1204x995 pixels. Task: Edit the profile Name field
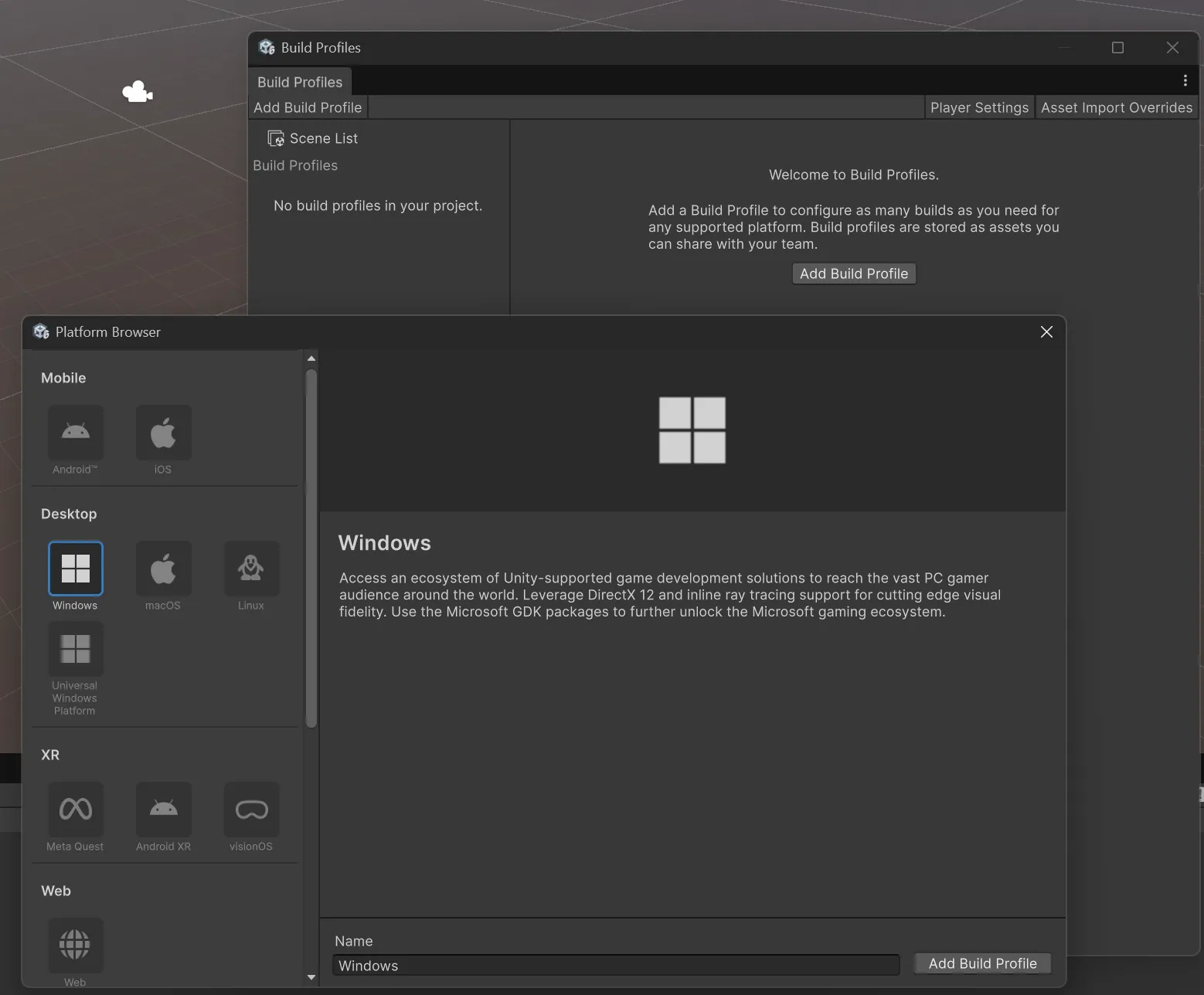[x=614, y=966]
